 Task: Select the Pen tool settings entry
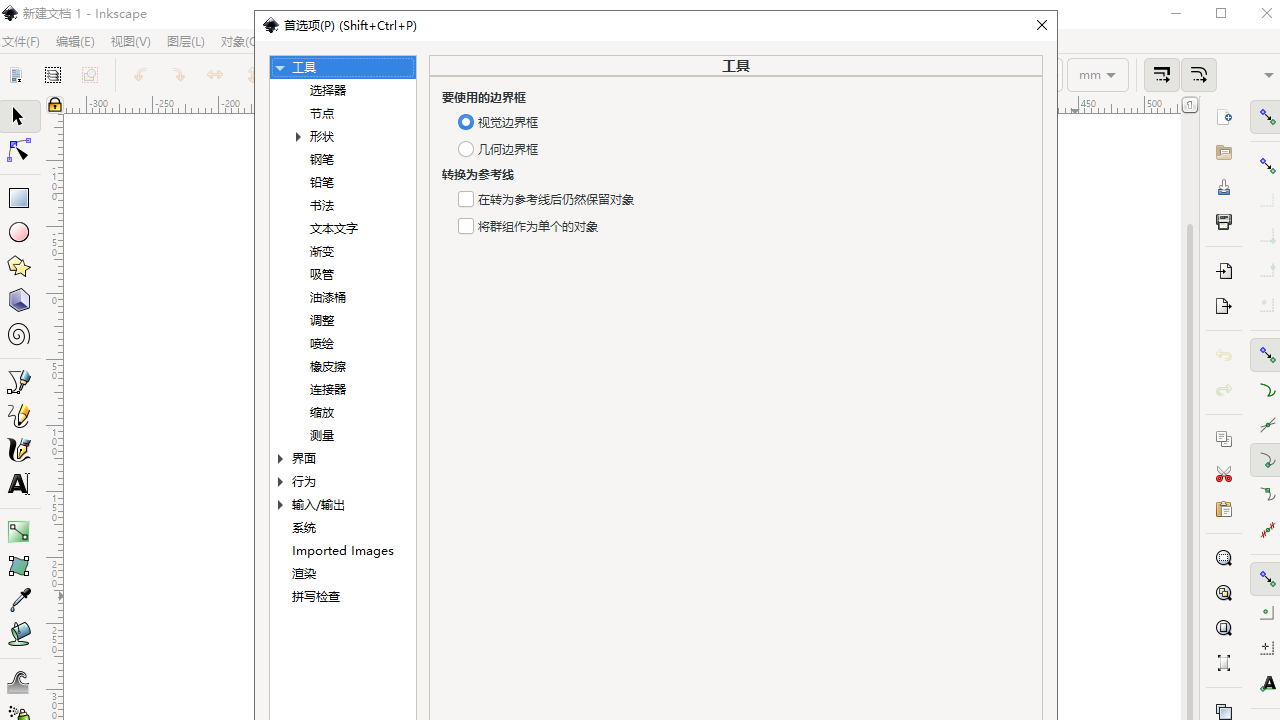pyautogui.click(x=322, y=159)
